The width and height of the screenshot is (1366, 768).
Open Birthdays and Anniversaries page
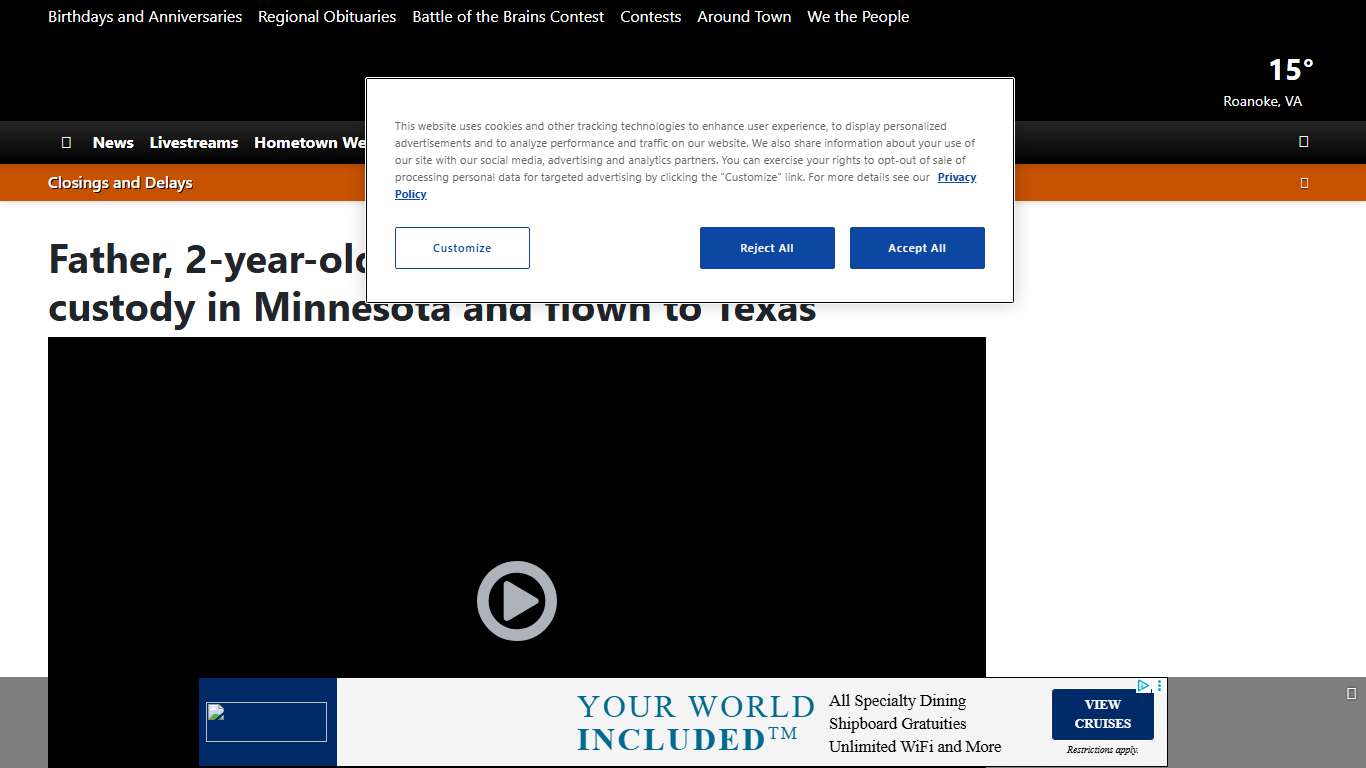145,17
